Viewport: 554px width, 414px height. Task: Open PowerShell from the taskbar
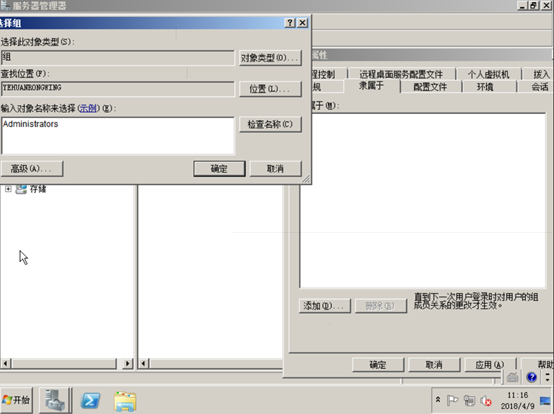90,401
